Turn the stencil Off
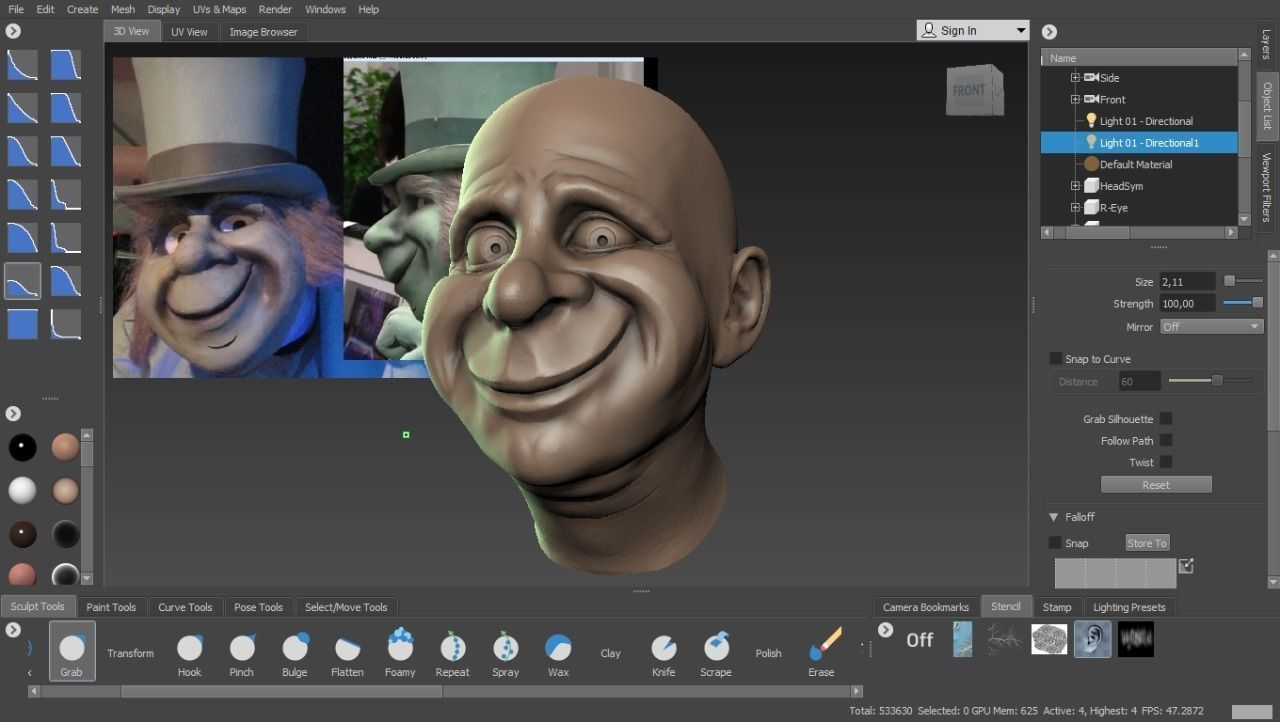 [919, 640]
